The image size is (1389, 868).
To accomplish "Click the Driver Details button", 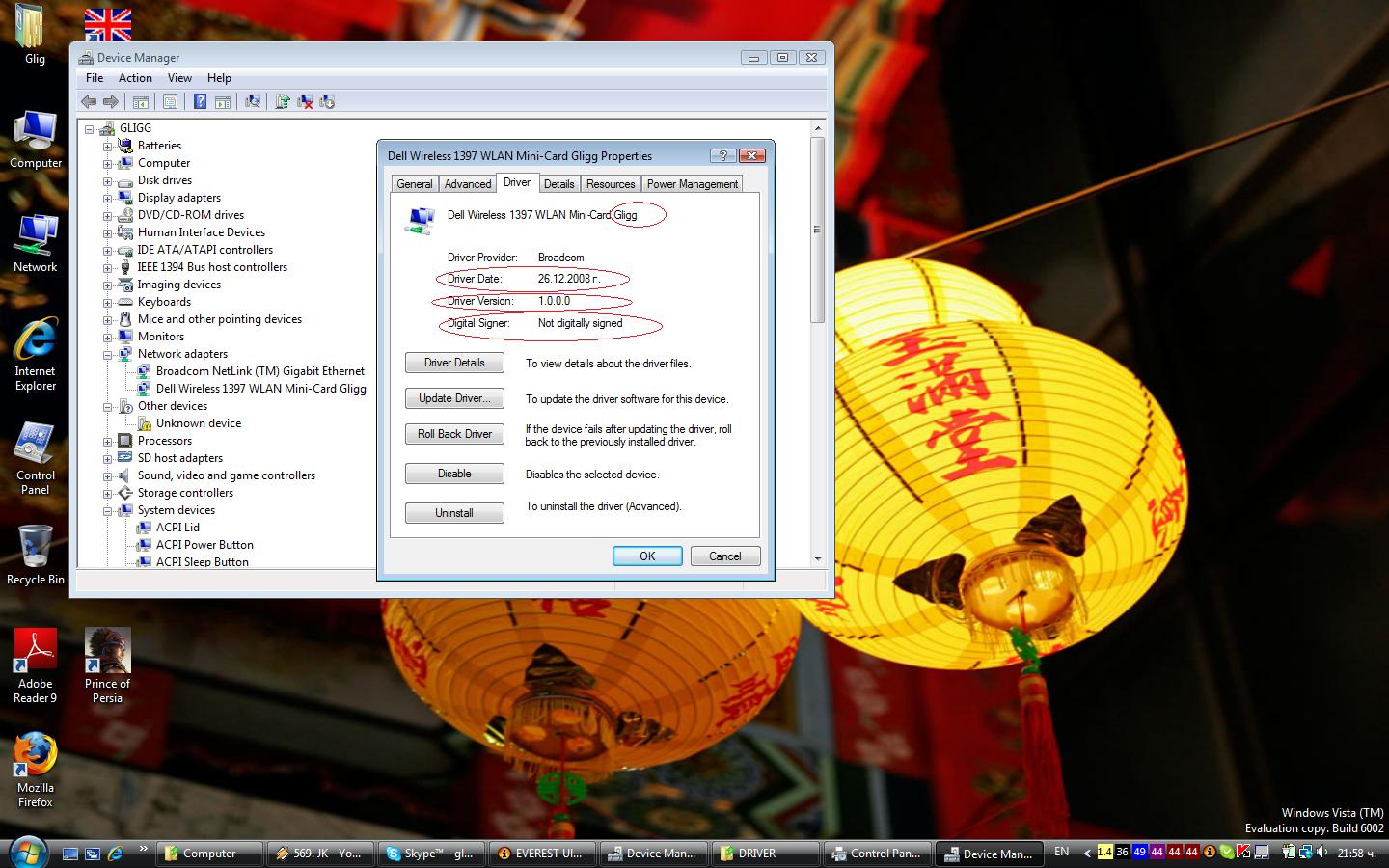I will pyautogui.click(x=454, y=363).
